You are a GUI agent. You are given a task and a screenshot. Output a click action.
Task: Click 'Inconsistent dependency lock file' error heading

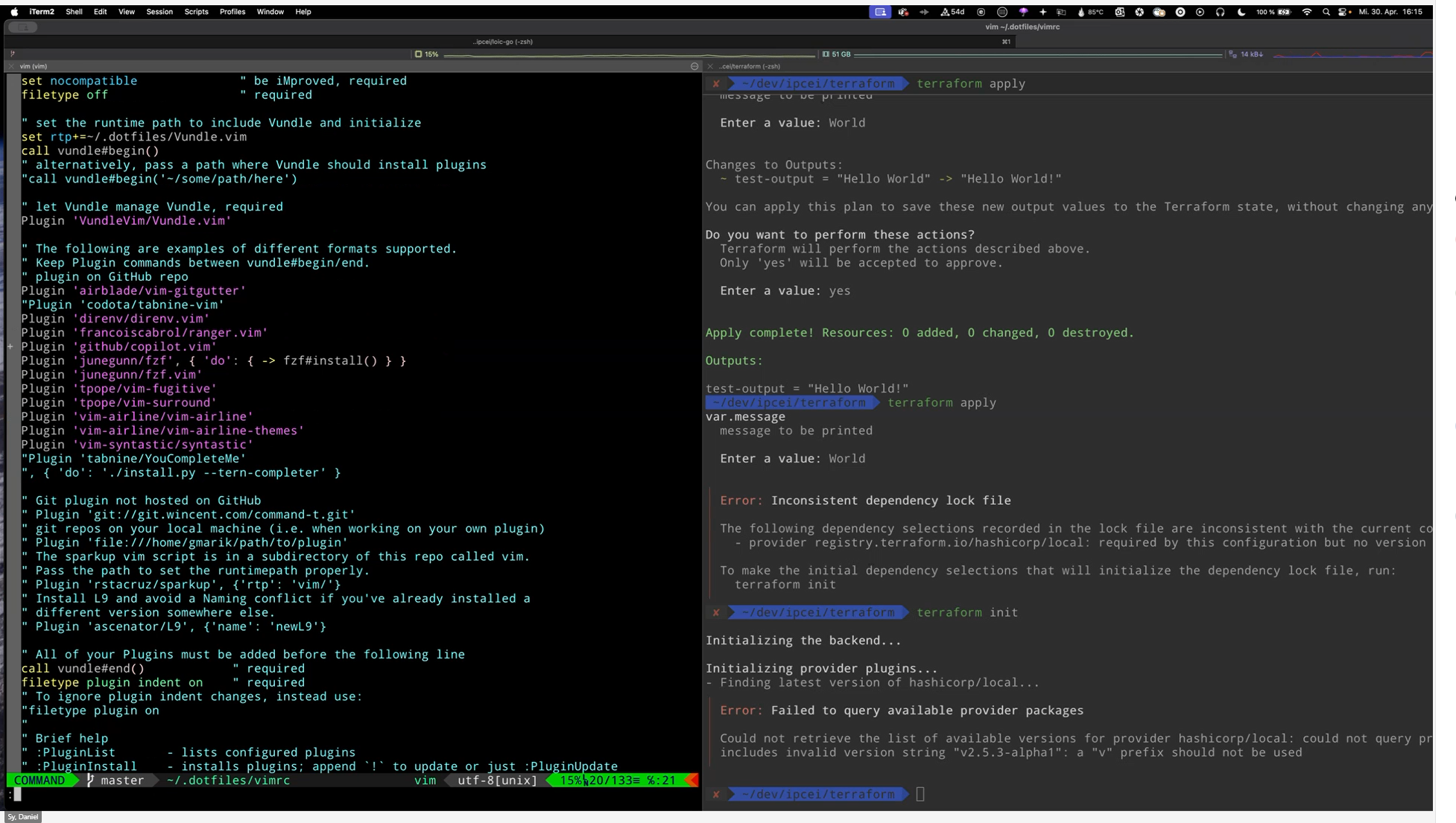[x=891, y=501]
